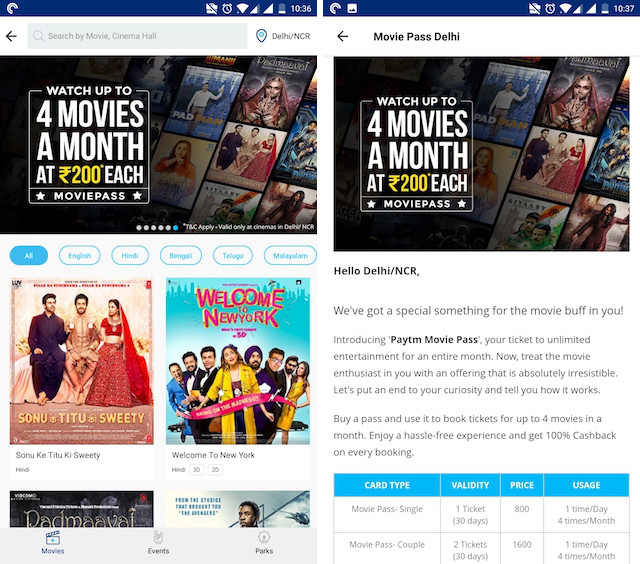Filter movies by Telugu
Viewport: 640px width, 564px height.
click(233, 256)
